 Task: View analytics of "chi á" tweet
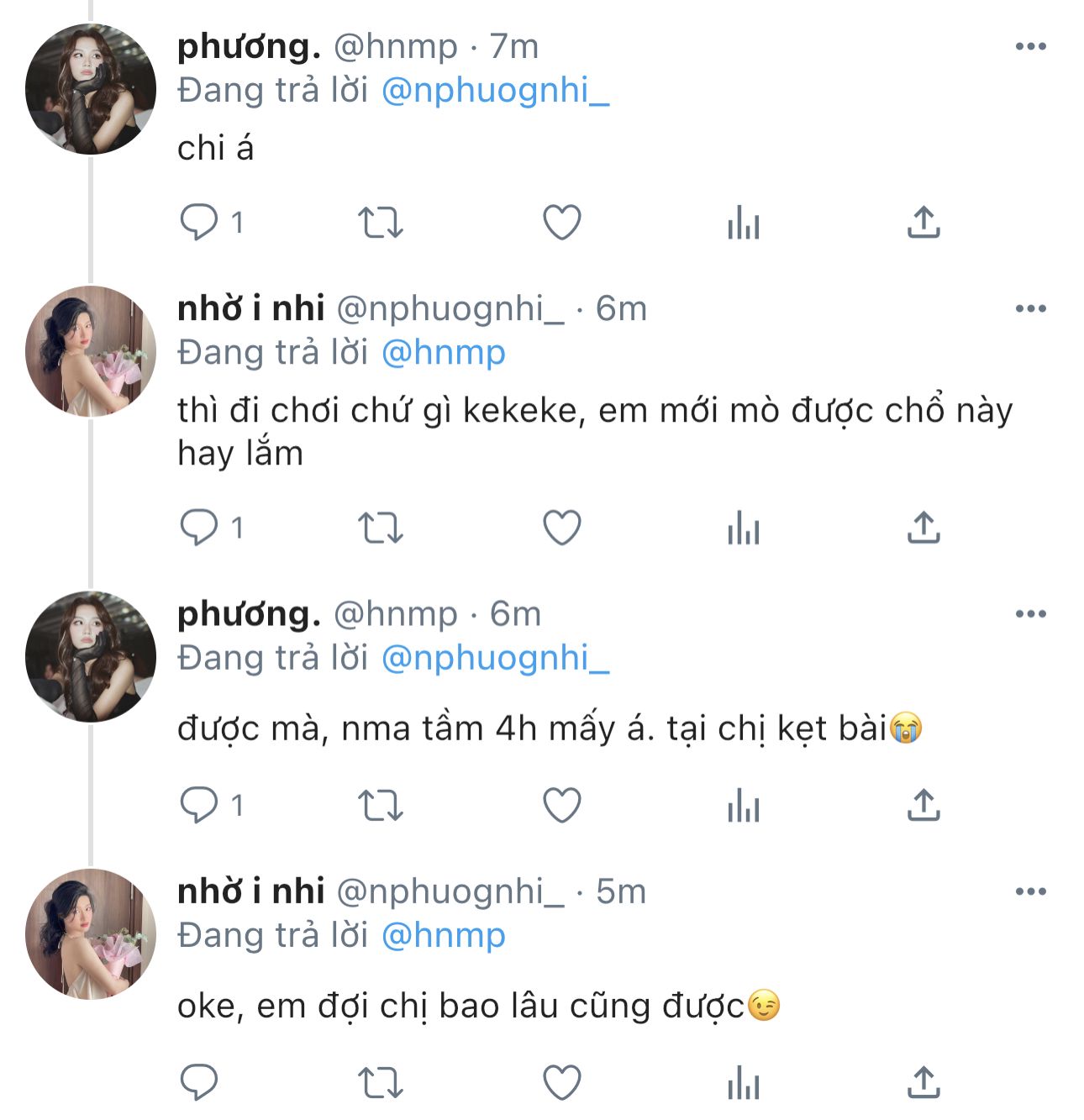[743, 223]
